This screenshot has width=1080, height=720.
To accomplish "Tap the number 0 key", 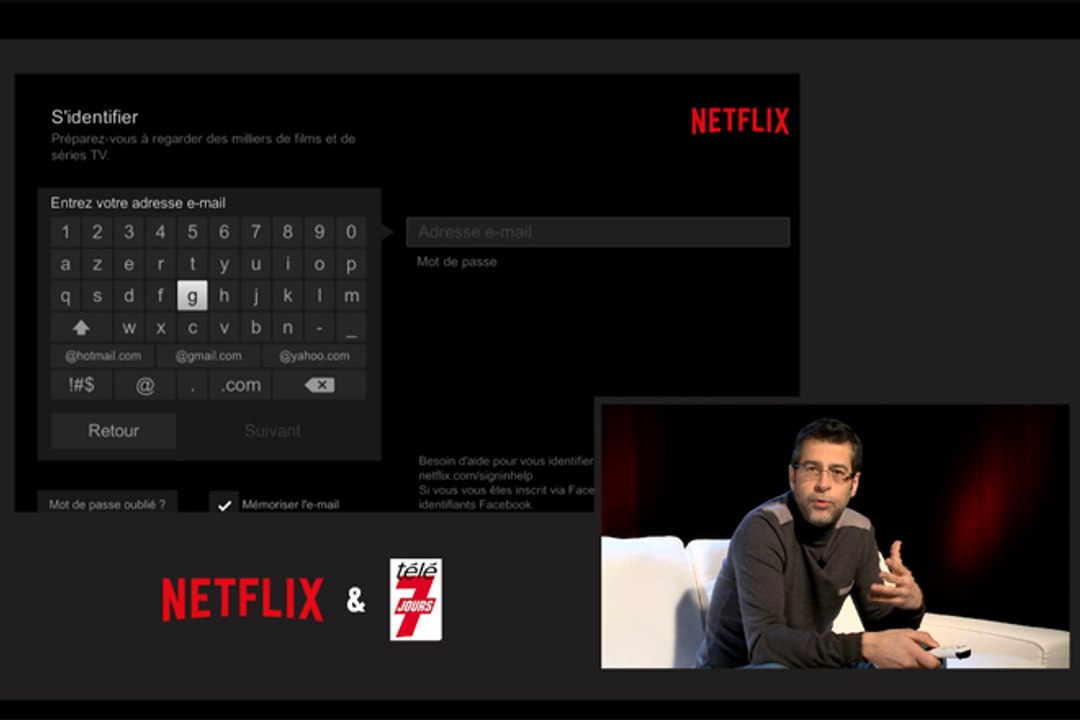I will tap(351, 232).
